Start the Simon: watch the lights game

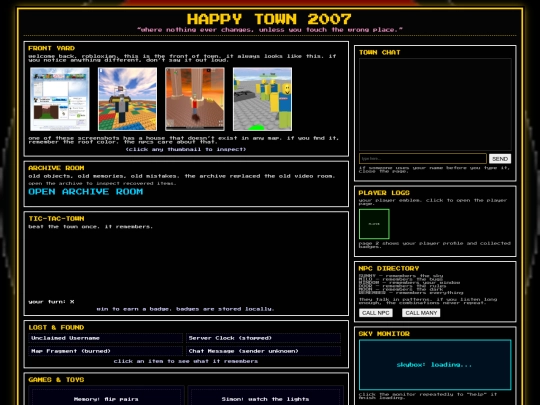[265, 399]
